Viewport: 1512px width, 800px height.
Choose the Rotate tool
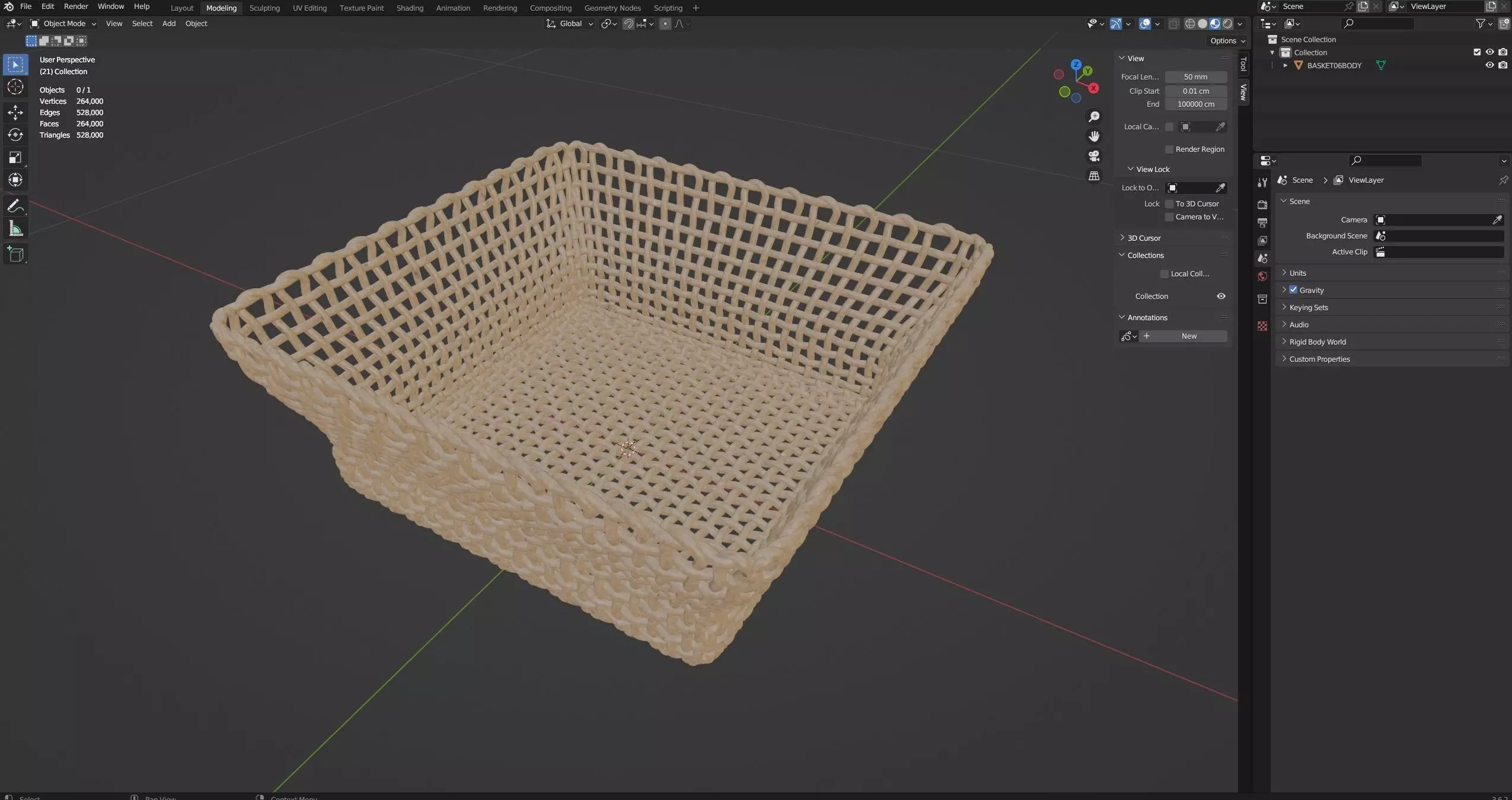pyautogui.click(x=15, y=135)
